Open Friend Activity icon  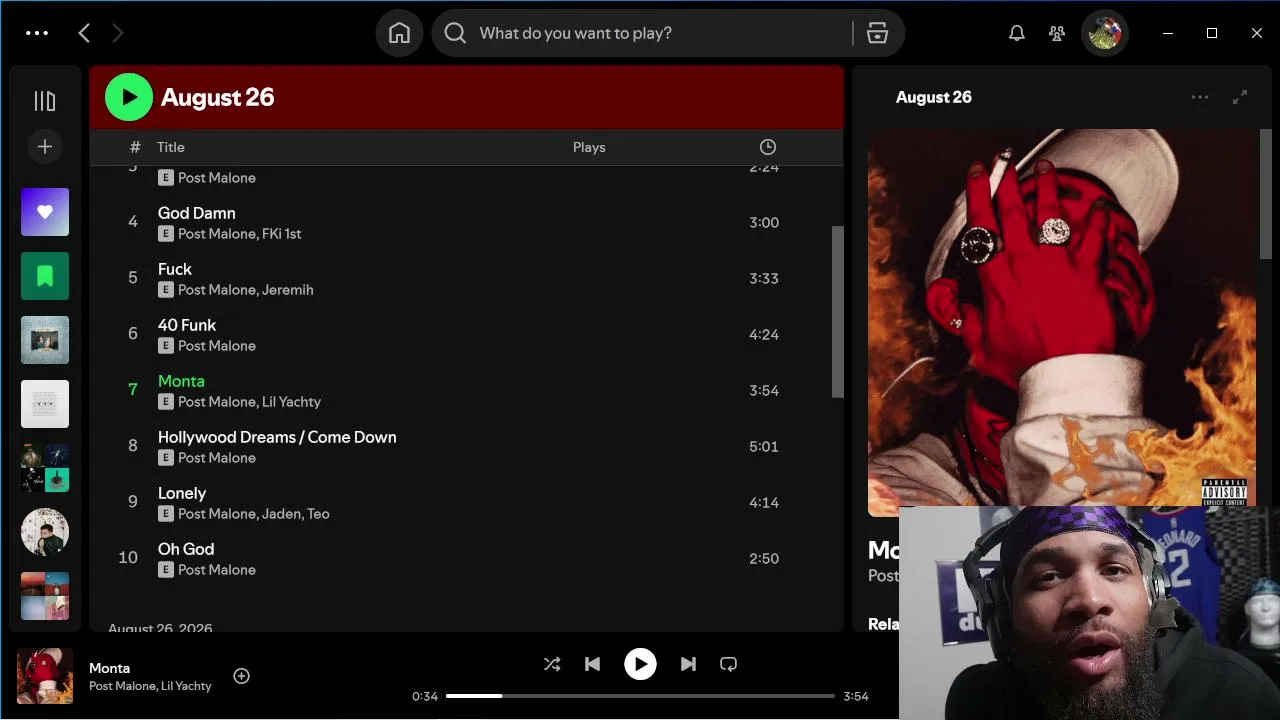(x=1057, y=33)
